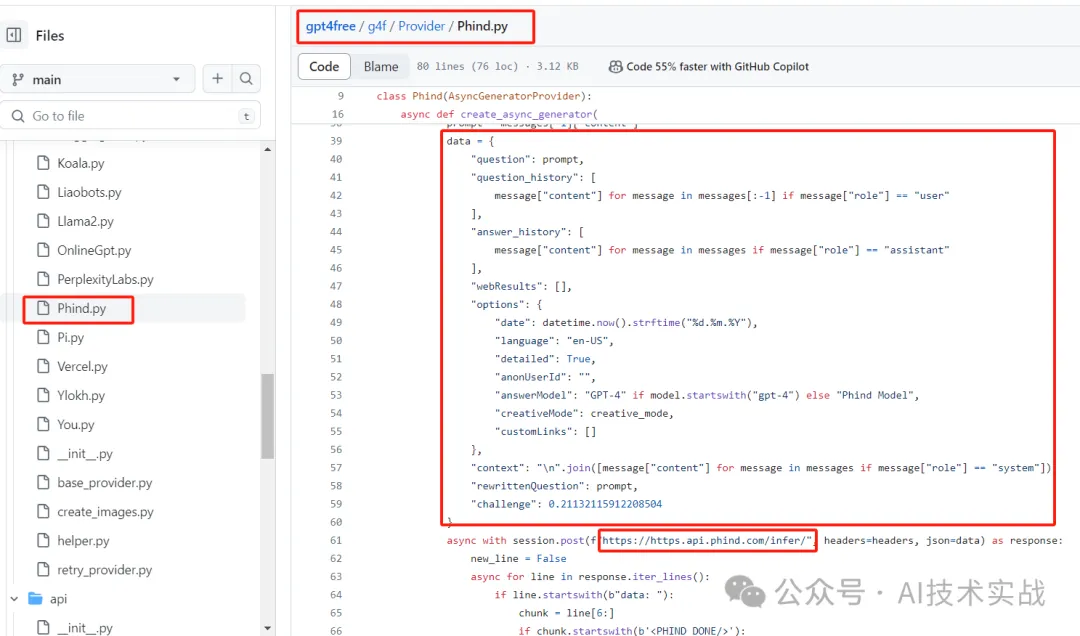
Task: Click Provider breadcrumb link
Action: coord(422,26)
